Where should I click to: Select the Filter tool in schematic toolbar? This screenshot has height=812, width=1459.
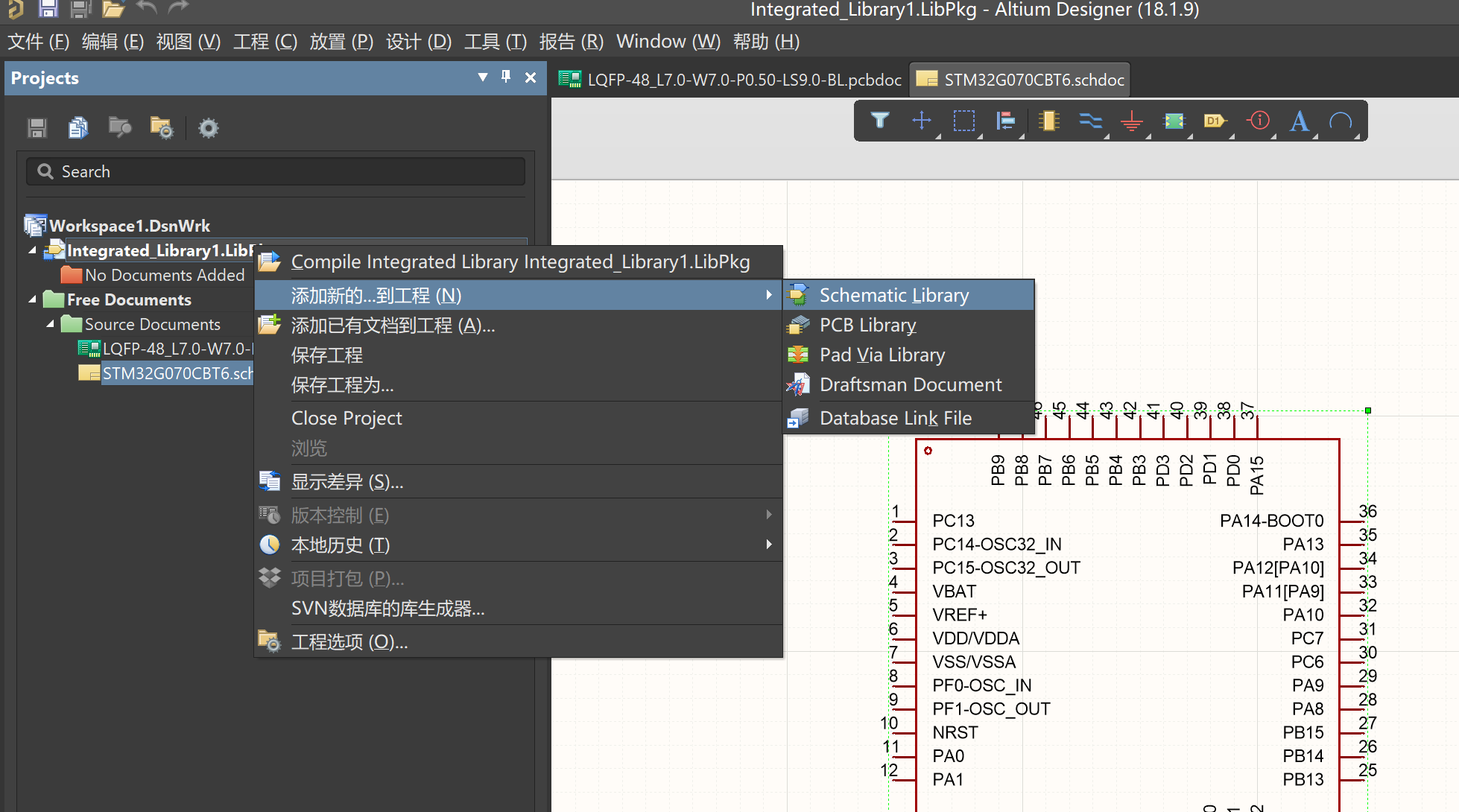pos(880,120)
